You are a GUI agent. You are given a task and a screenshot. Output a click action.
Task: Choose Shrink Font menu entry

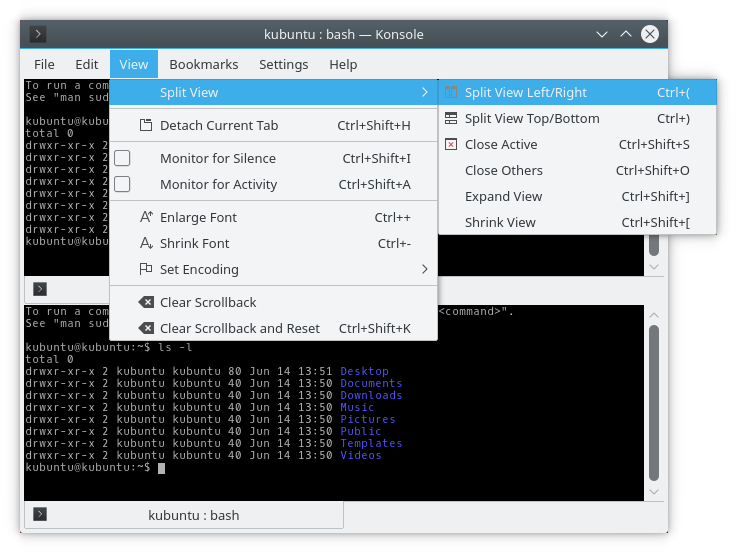pos(274,243)
